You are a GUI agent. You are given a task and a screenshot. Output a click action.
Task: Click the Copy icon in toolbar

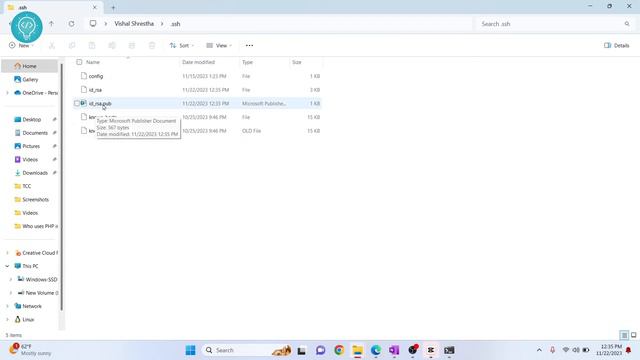pos(72,45)
